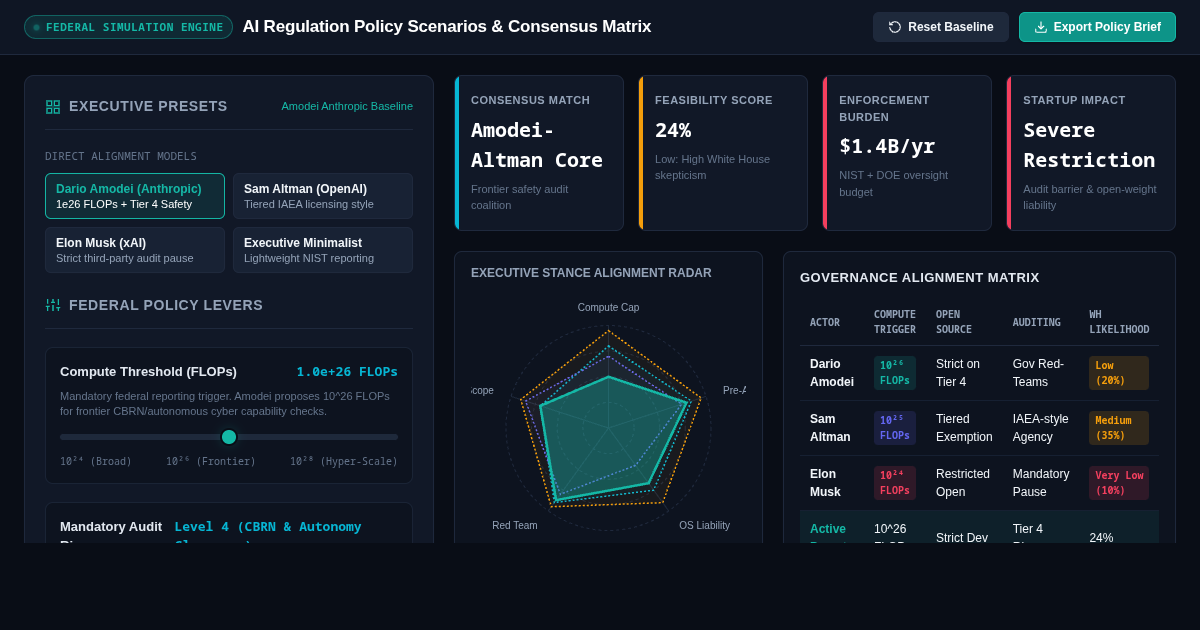Click the Level 4 audit value text
1200x630 pixels.
(268, 531)
